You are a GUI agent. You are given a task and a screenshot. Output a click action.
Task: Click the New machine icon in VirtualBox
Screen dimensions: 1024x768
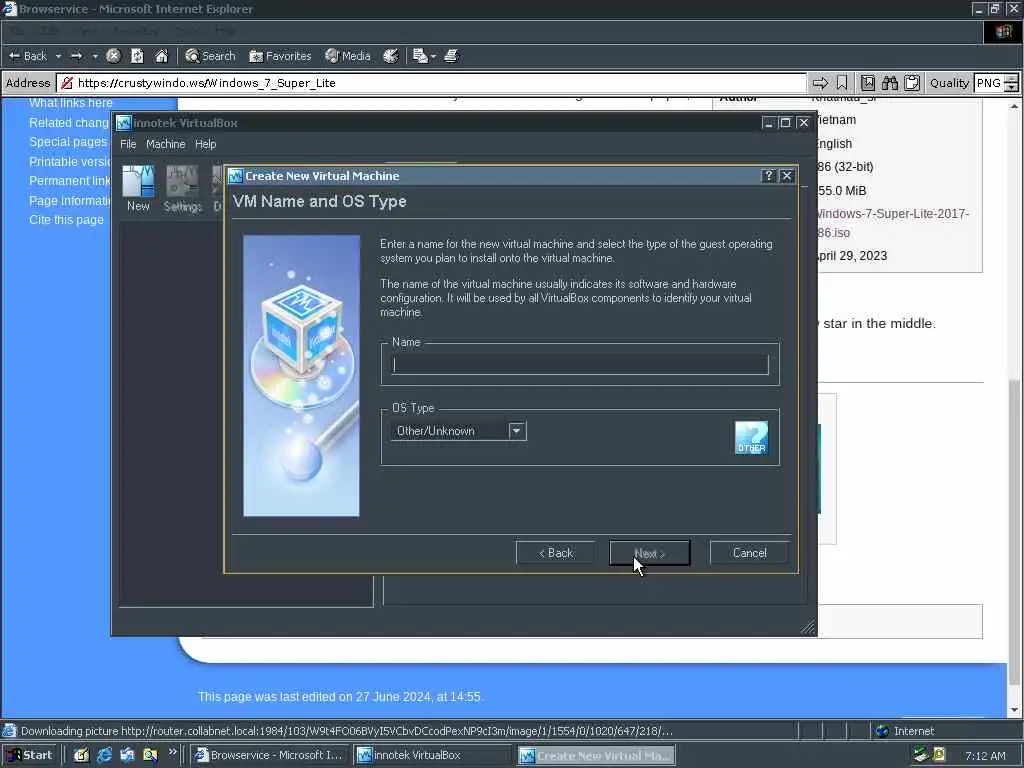138,188
